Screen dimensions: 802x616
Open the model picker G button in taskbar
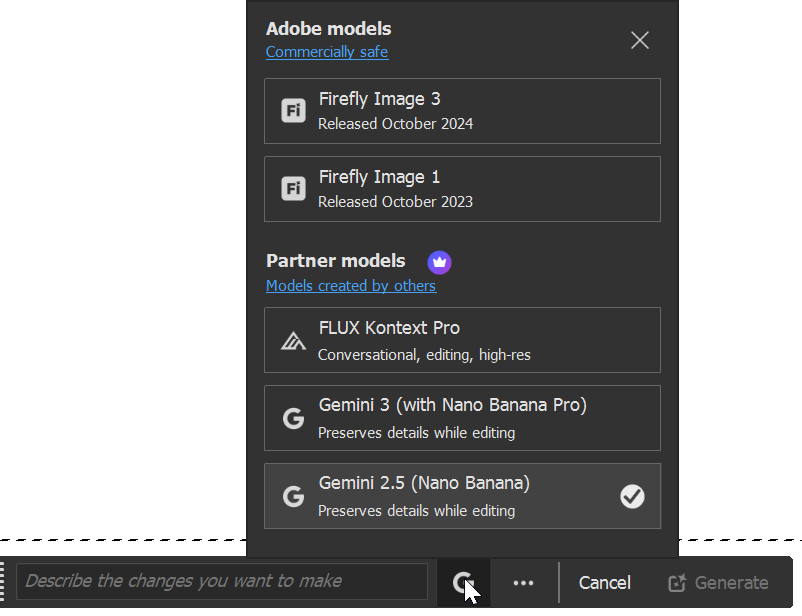462,583
